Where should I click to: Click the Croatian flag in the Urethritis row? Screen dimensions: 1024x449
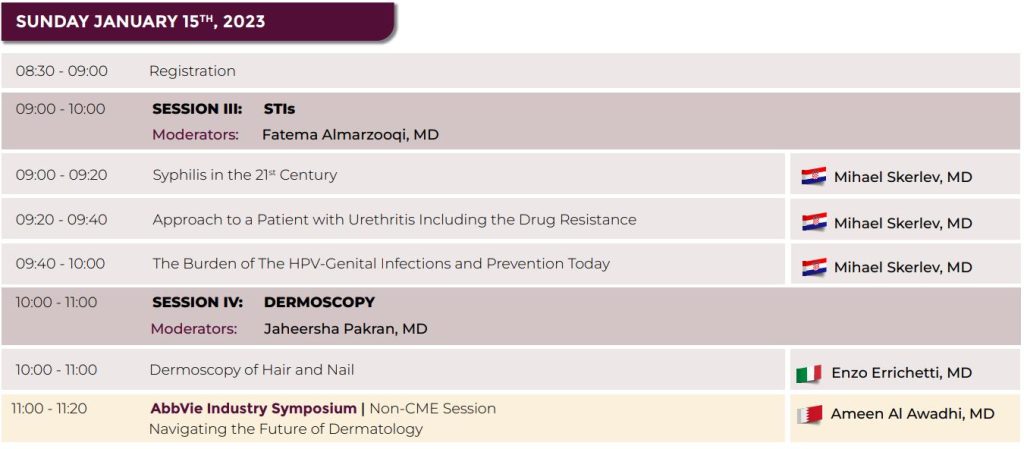pyautogui.click(x=814, y=222)
